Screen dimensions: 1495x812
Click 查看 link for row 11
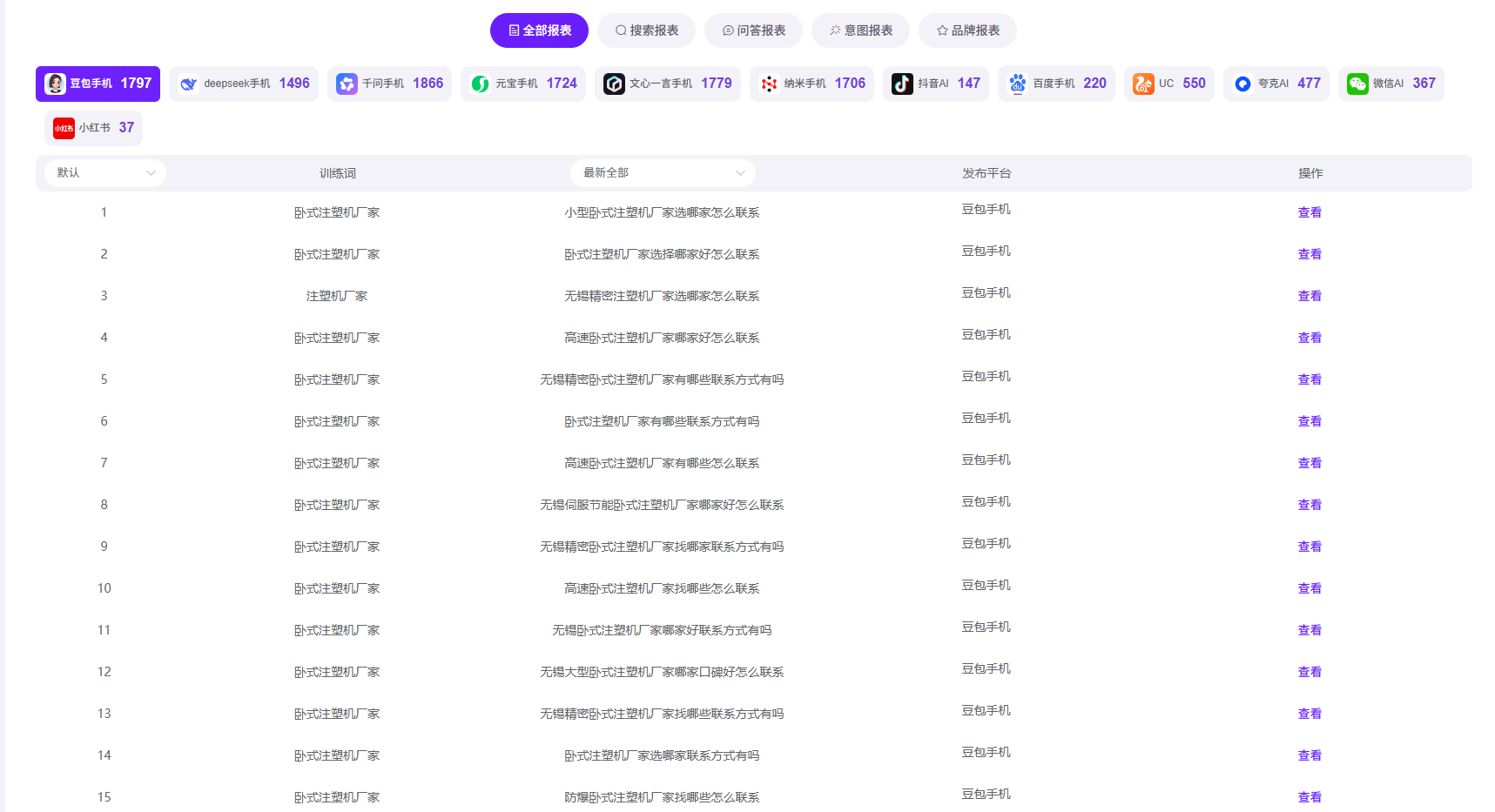(x=1310, y=630)
